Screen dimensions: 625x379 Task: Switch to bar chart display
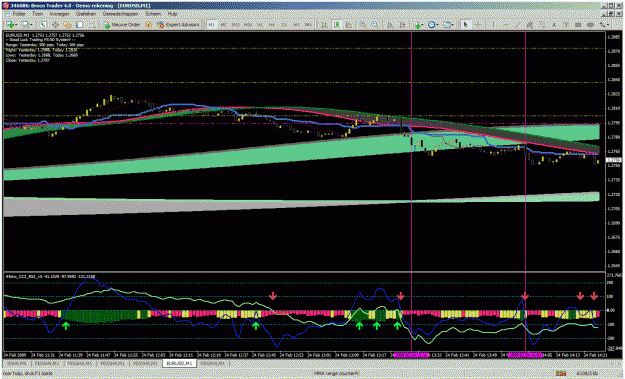(324, 25)
